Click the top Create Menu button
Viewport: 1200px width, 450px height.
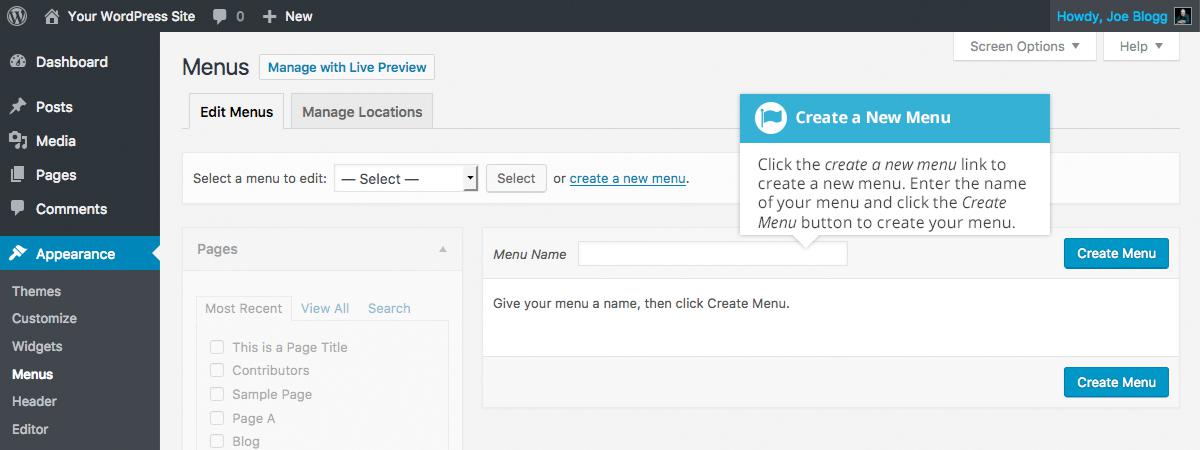coord(1116,253)
